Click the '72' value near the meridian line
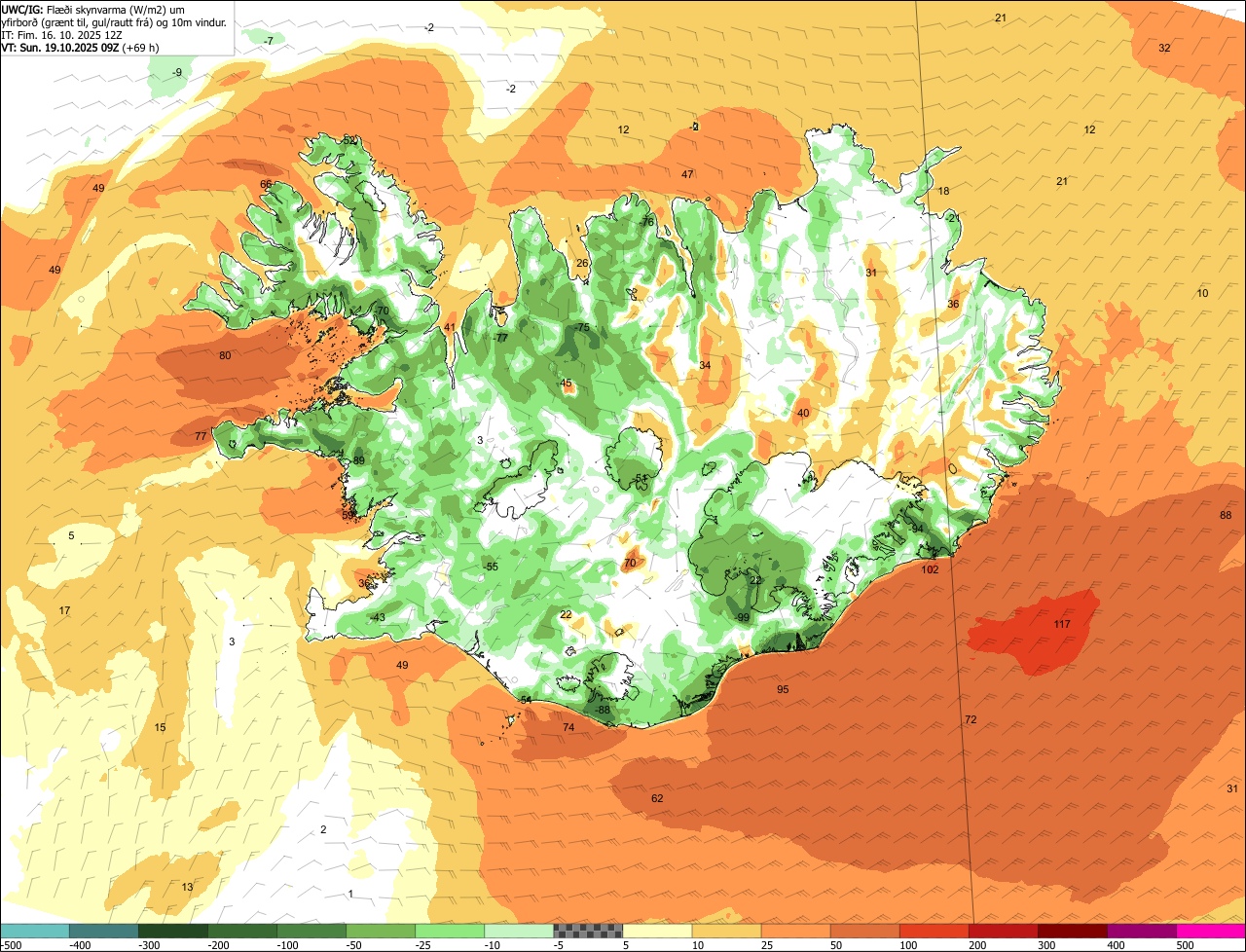This screenshot has width=1246, height=952. pos(971,719)
